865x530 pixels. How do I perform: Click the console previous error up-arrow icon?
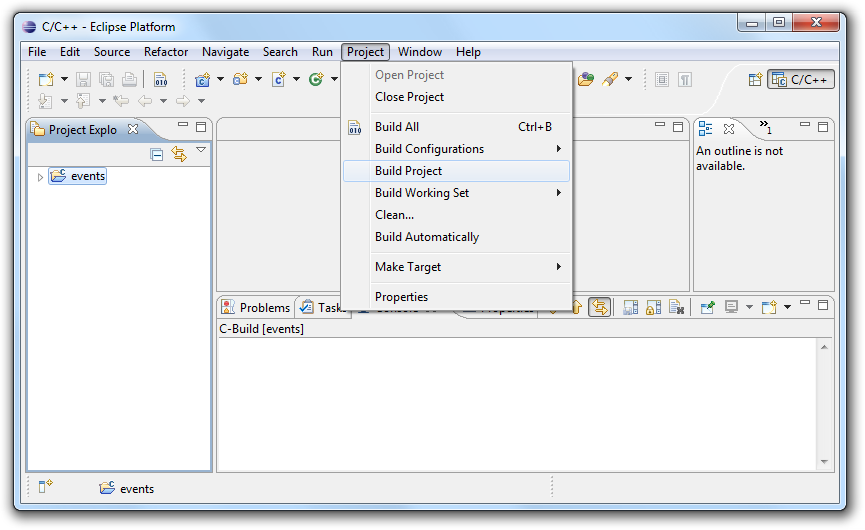click(x=577, y=307)
